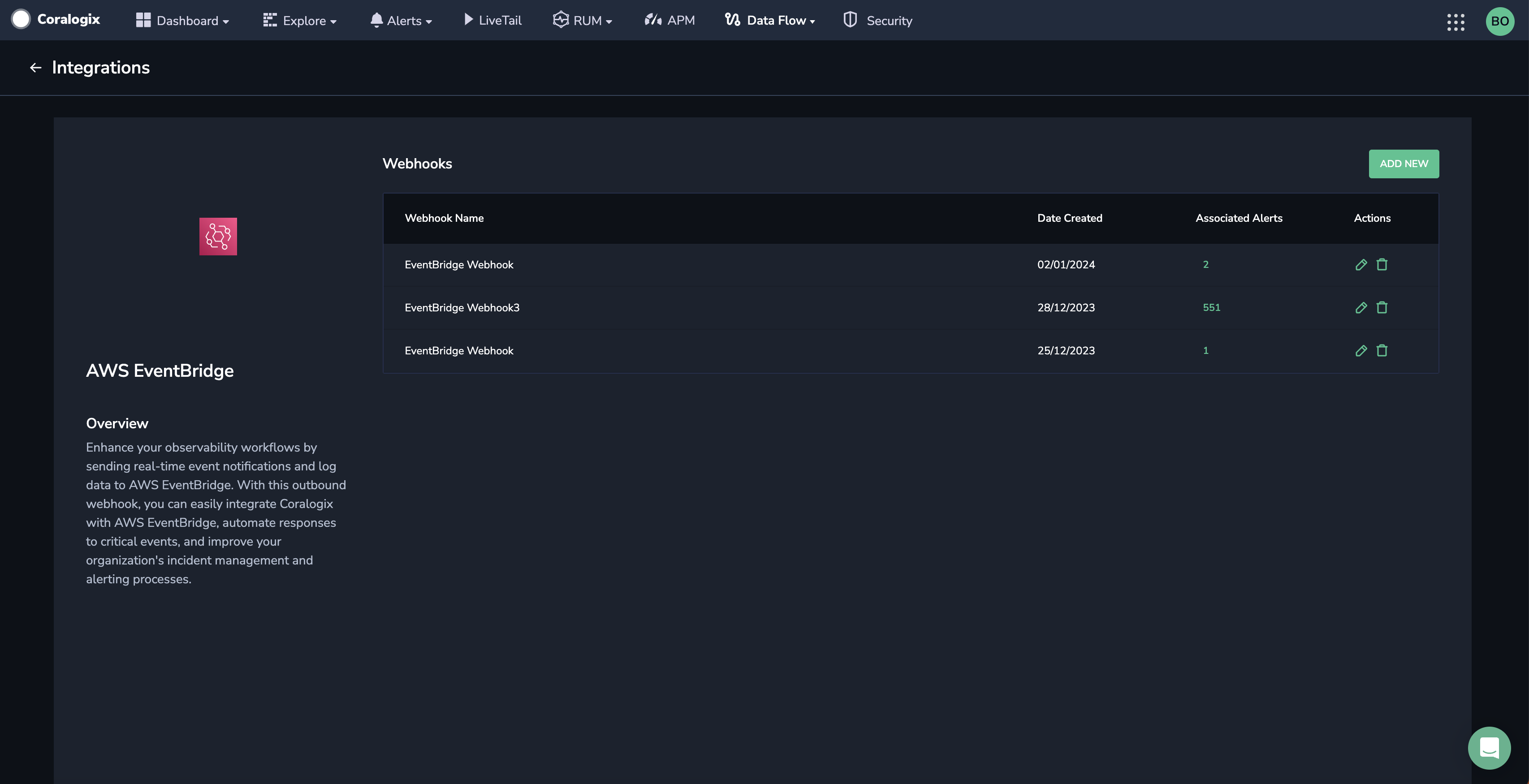Click the Webhooks section heading
This screenshot has height=784, width=1529.
coord(417,164)
